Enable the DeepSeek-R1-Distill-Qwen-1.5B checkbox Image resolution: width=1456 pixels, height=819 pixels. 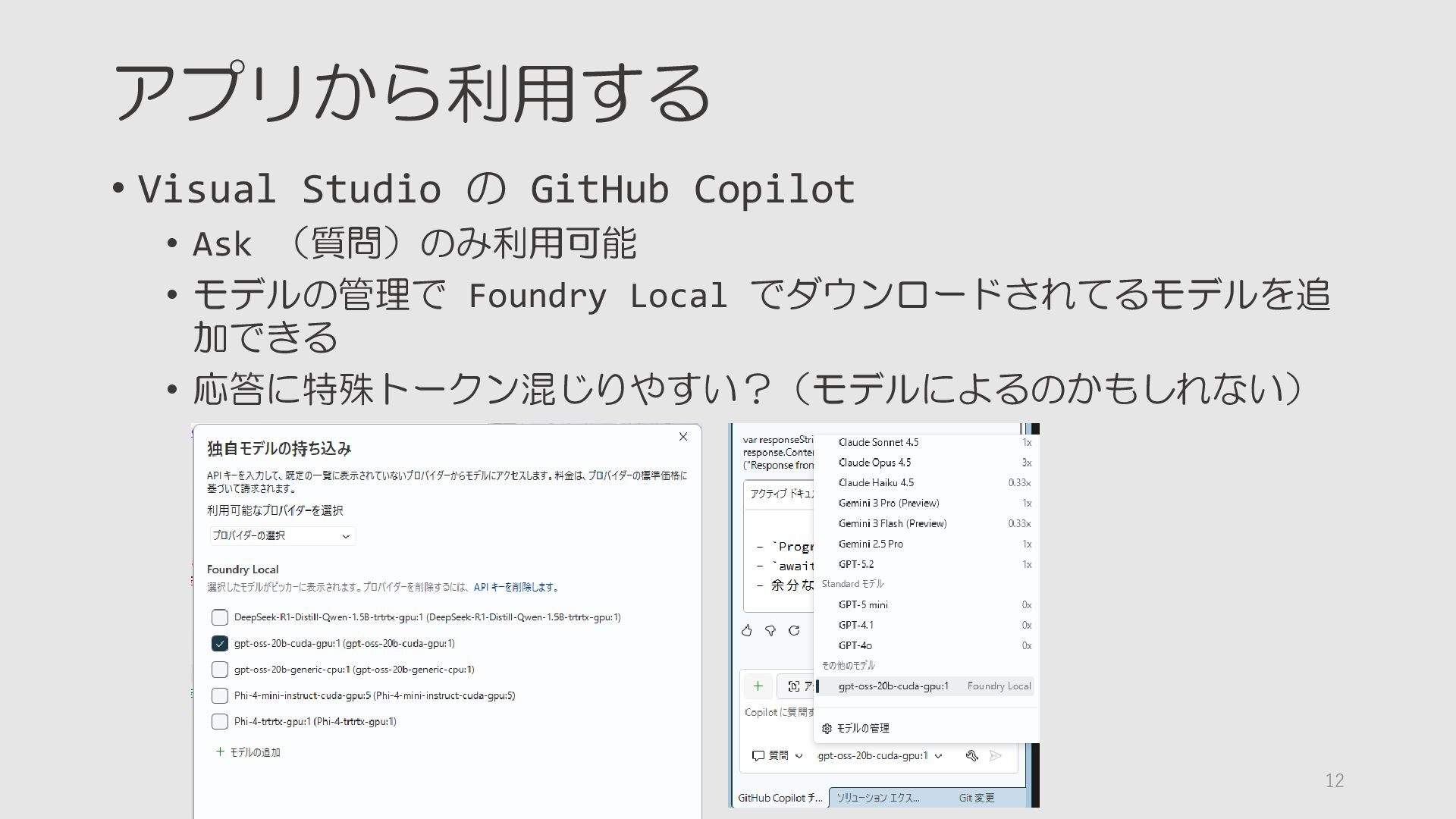[220, 617]
